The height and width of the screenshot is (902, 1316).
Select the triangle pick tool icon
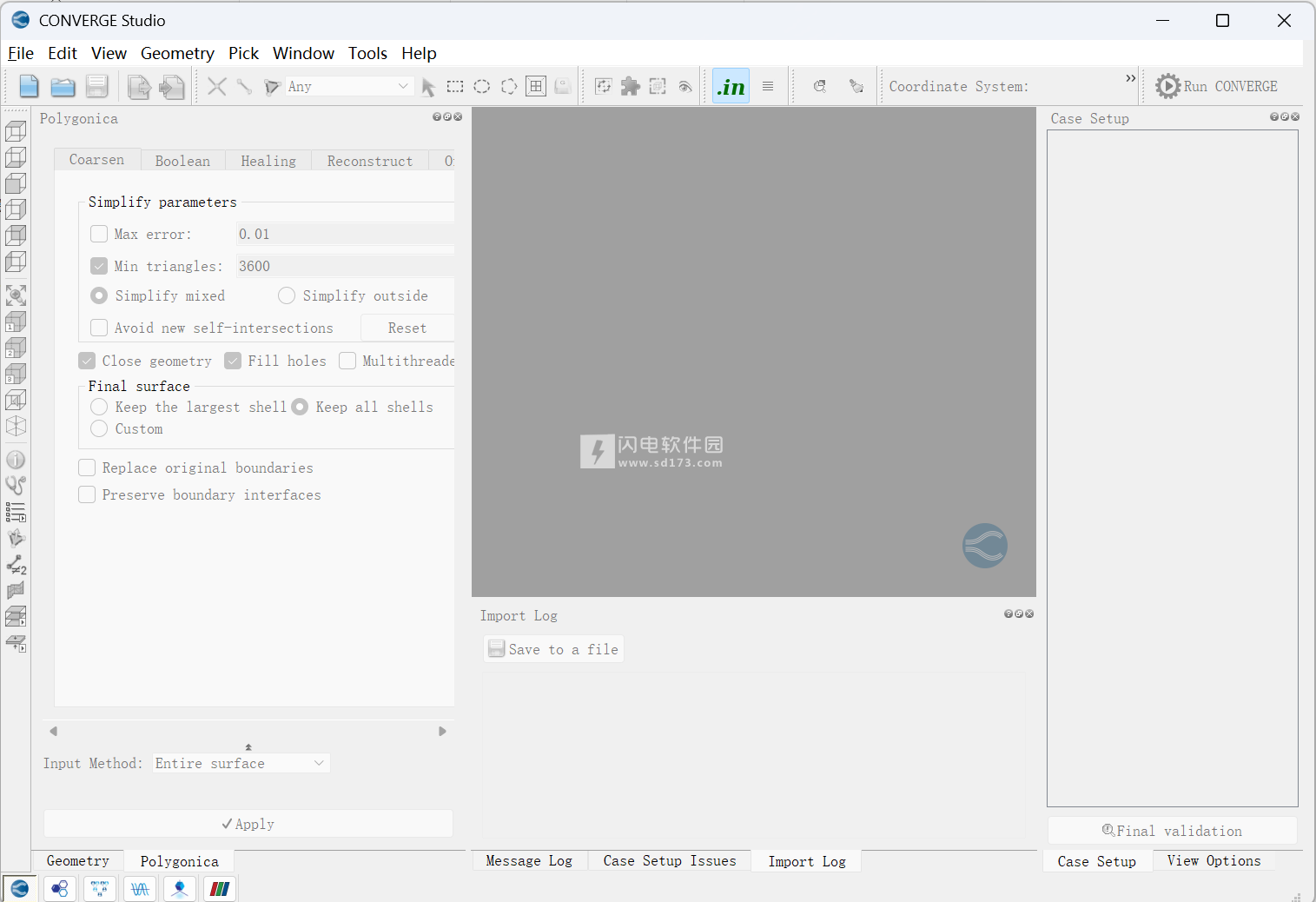pos(272,86)
